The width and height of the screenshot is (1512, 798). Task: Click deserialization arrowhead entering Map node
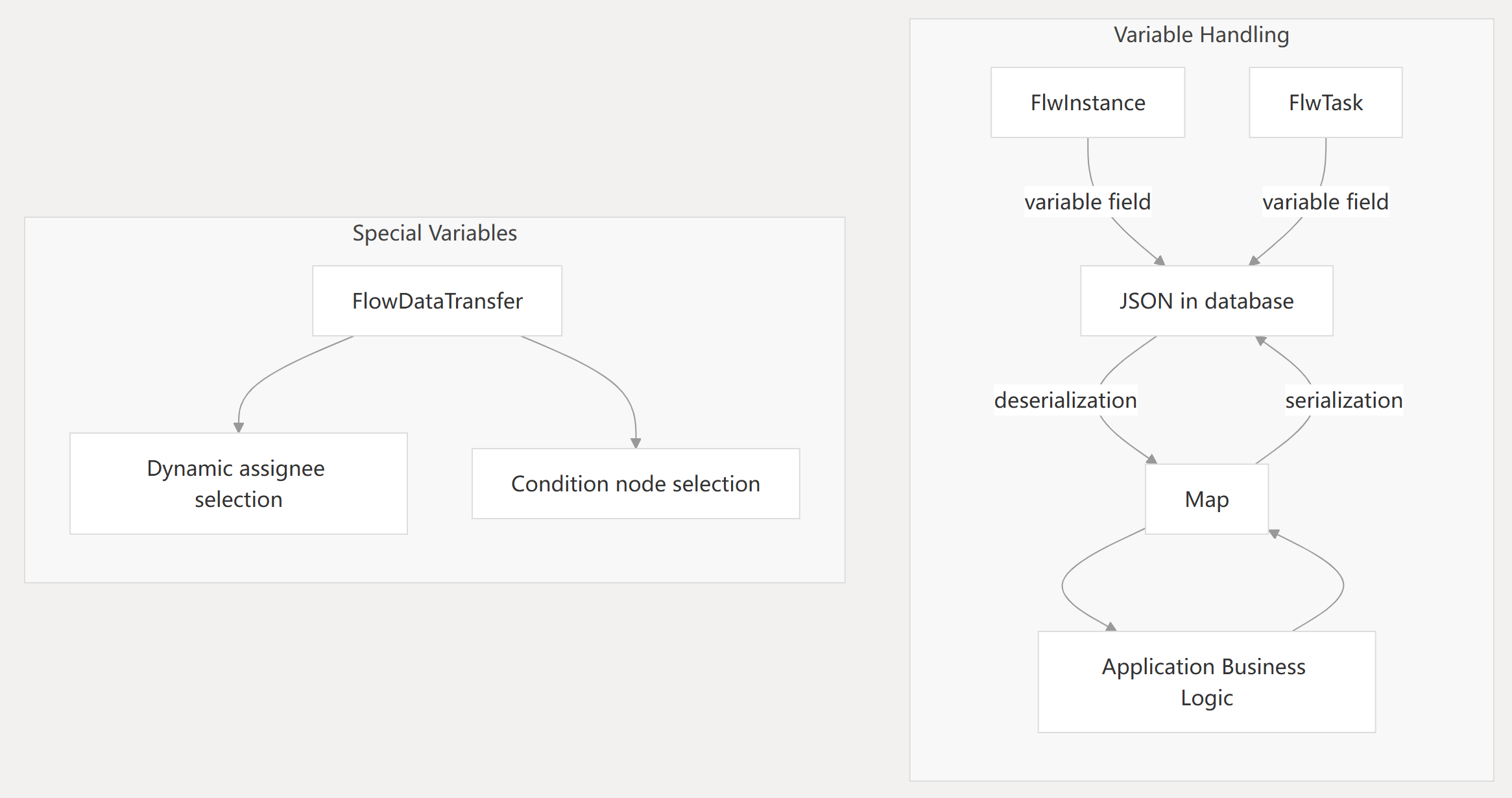(x=1152, y=459)
